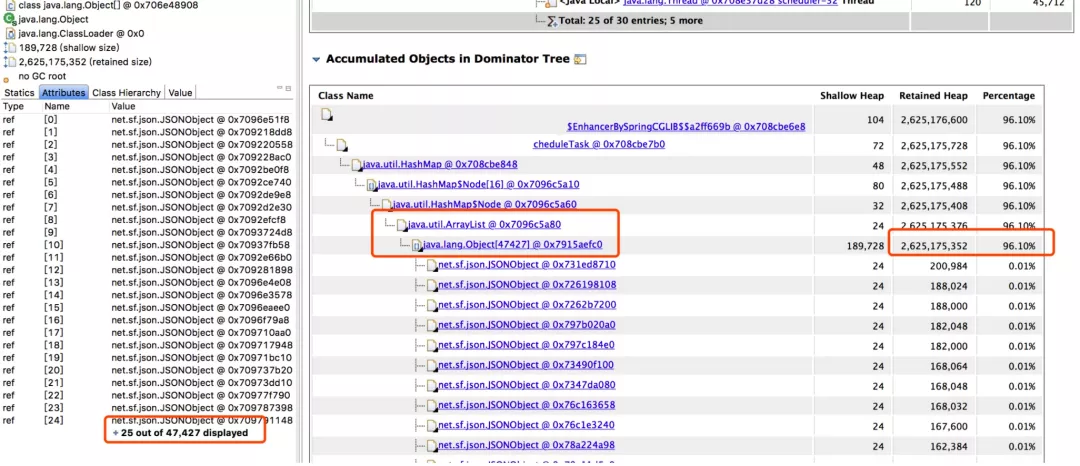Select attribute row [17] JSONObject @ 0x709710aa0
This screenshot has width=1080, height=466.
click(x=147, y=332)
